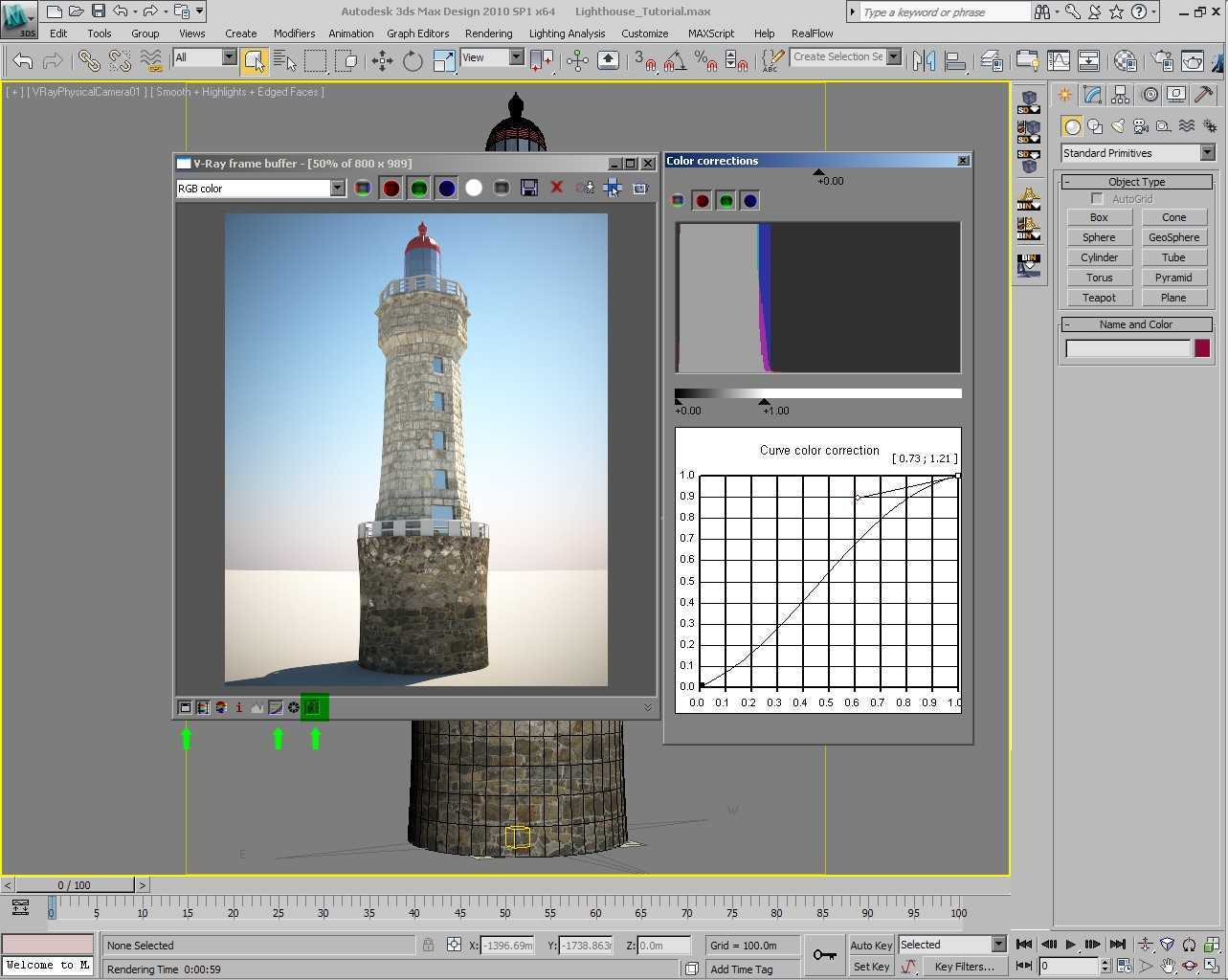Click the Pyramid object button
Image resolution: width=1228 pixels, height=980 pixels.
click(1173, 278)
